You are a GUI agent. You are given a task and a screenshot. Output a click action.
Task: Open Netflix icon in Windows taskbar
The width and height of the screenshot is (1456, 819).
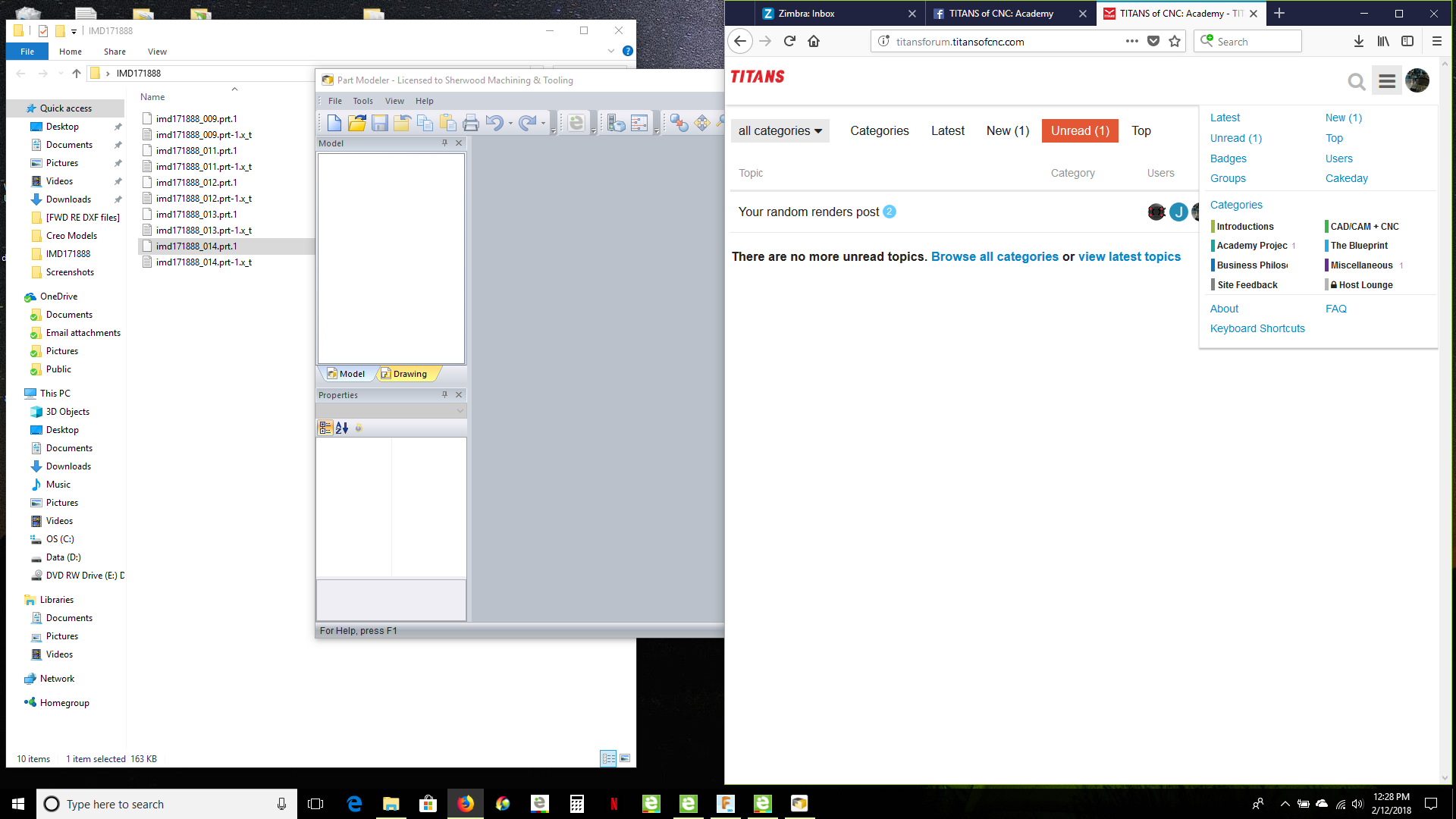tap(614, 804)
